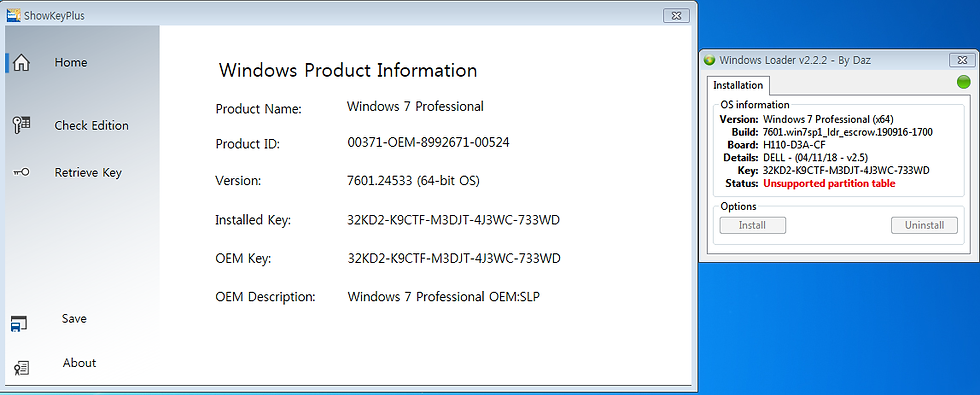Click OEM Description value Windows 7 Professional OEM:SLP
The width and height of the screenshot is (980, 395).
tap(443, 296)
